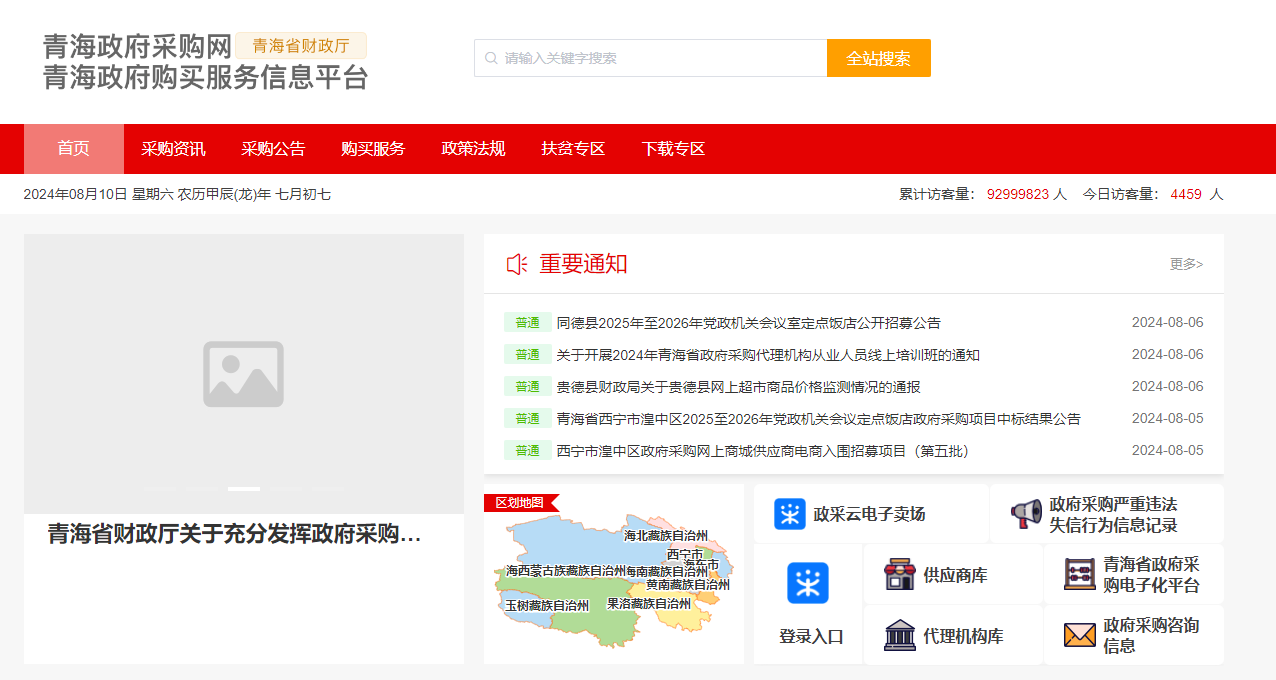
Task: Click the carousel position indicator dot
Action: click(243, 489)
